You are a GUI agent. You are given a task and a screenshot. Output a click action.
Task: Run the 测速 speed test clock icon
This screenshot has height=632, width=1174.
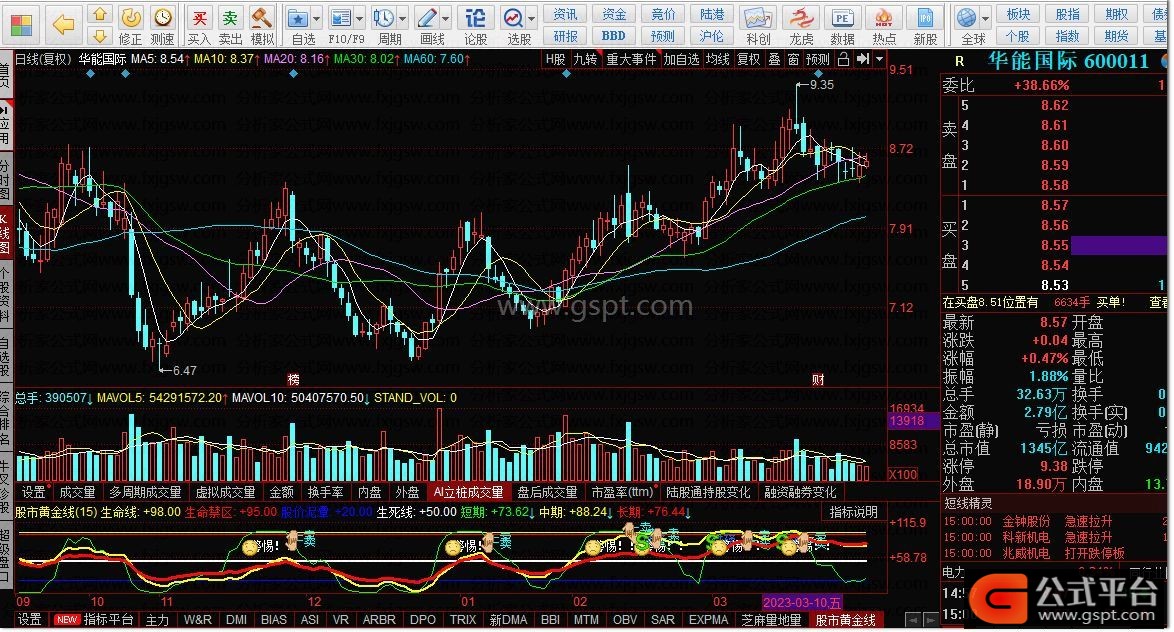(x=162, y=17)
